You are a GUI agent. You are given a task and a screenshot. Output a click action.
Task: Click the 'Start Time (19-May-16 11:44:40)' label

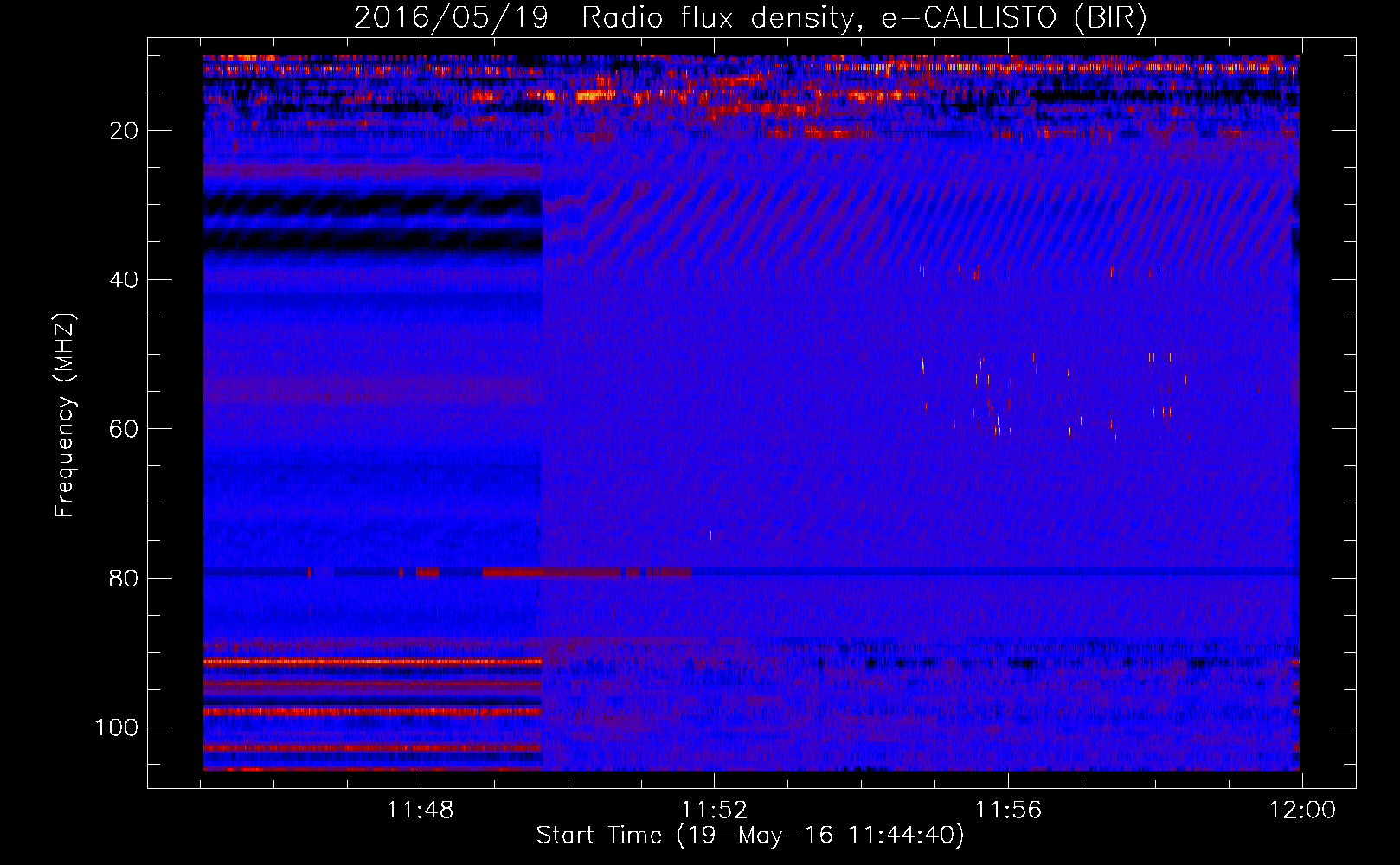pos(750,836)
